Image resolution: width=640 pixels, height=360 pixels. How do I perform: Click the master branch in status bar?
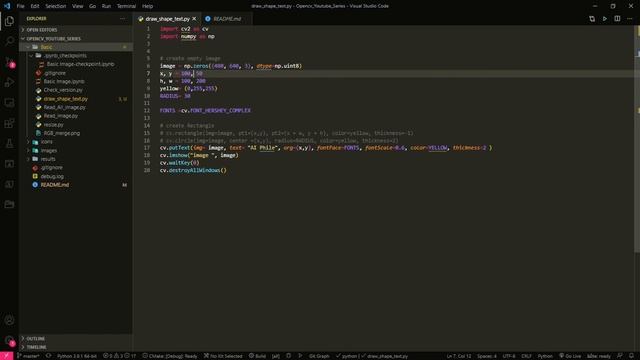pos(28,356)
